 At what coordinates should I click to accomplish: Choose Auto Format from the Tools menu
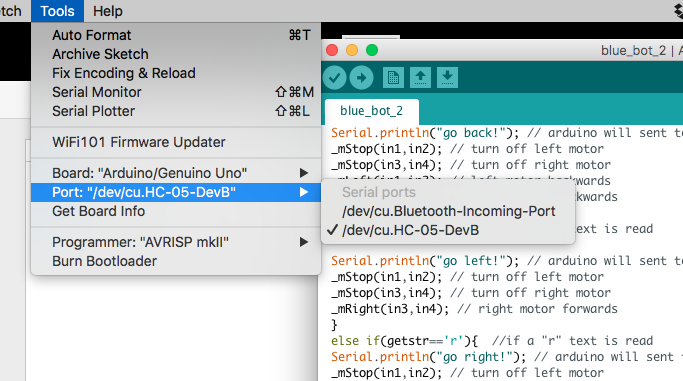click(176, 35)
